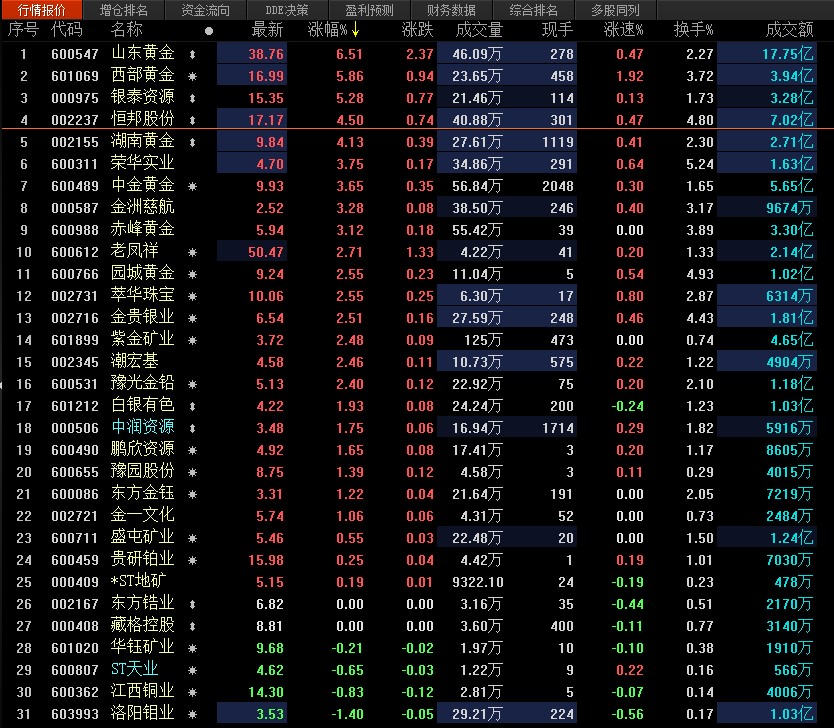Select the 行情报价 tab
Viewport: 834px width, 728px height.
point(41,10)
